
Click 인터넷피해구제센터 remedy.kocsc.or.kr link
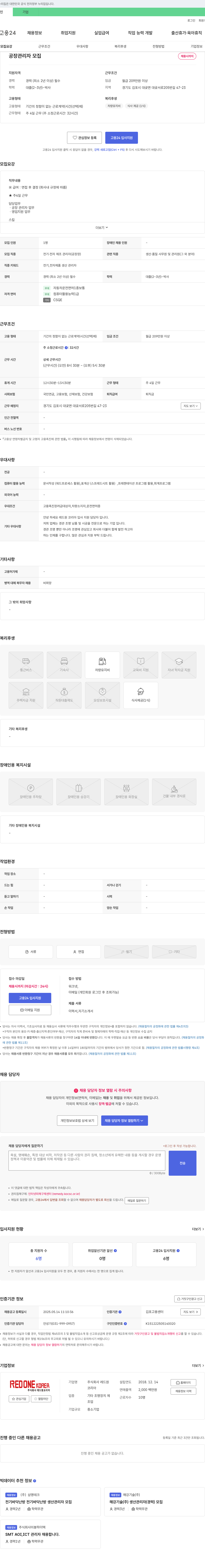(x=54, y=1194)
